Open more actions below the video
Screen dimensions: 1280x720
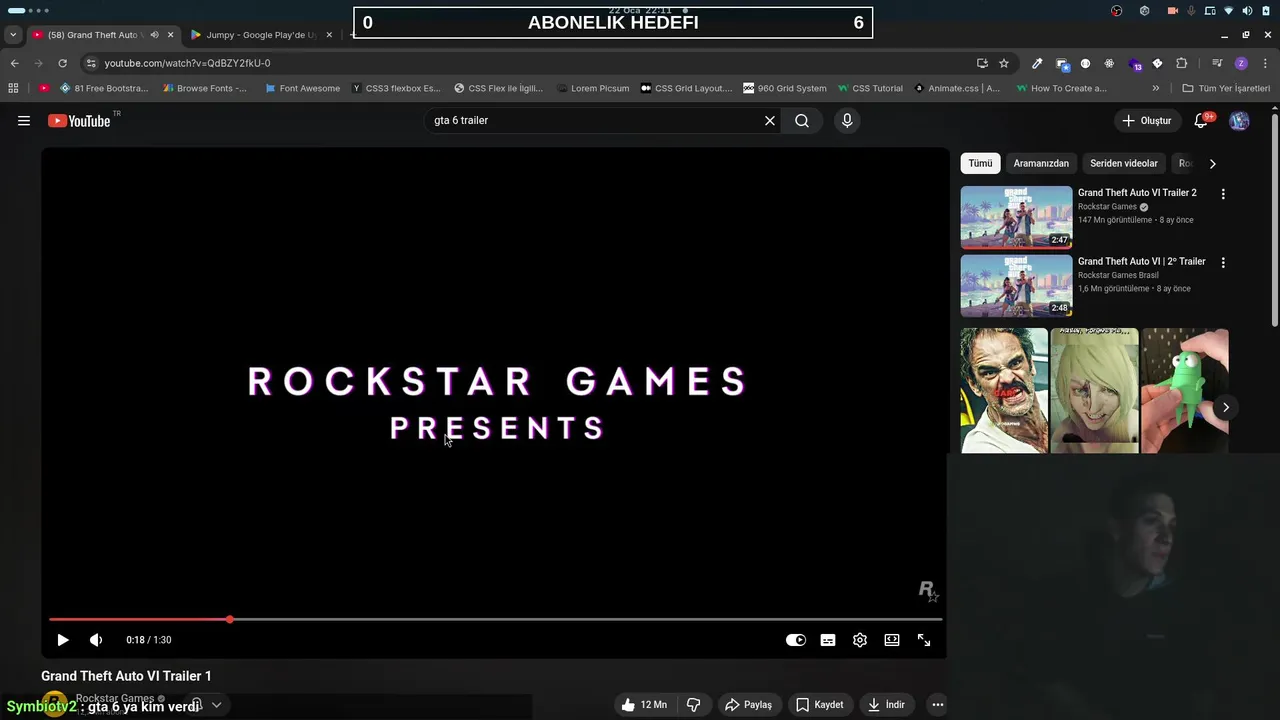pyautogui.click(x=937, y=705)
